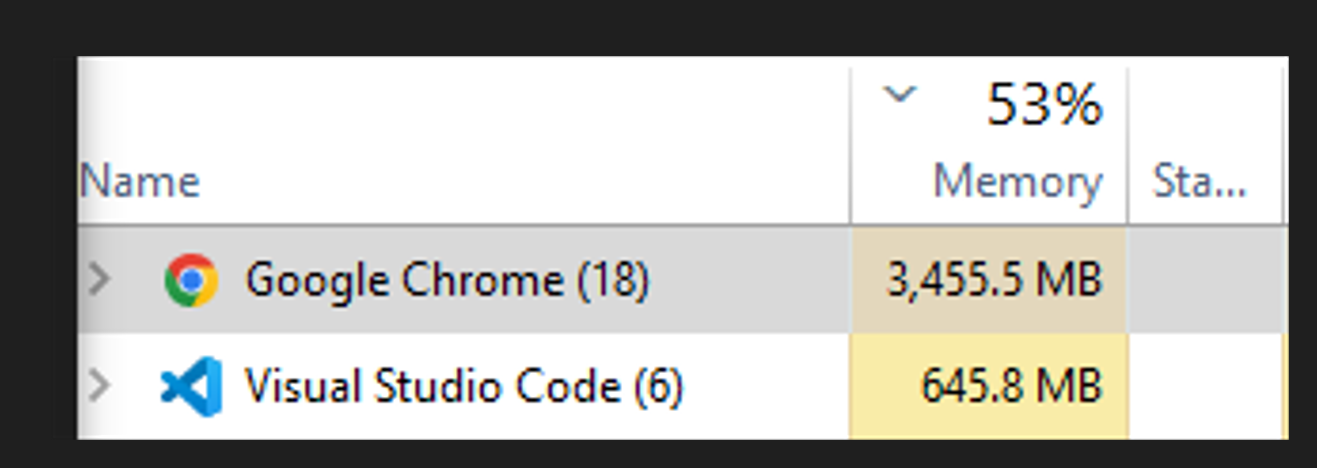Click the empty space right of Google Chrome (18)
The height and width of the screenshot is (468, 1317).
pyautogui.click(x=750, y=280)
